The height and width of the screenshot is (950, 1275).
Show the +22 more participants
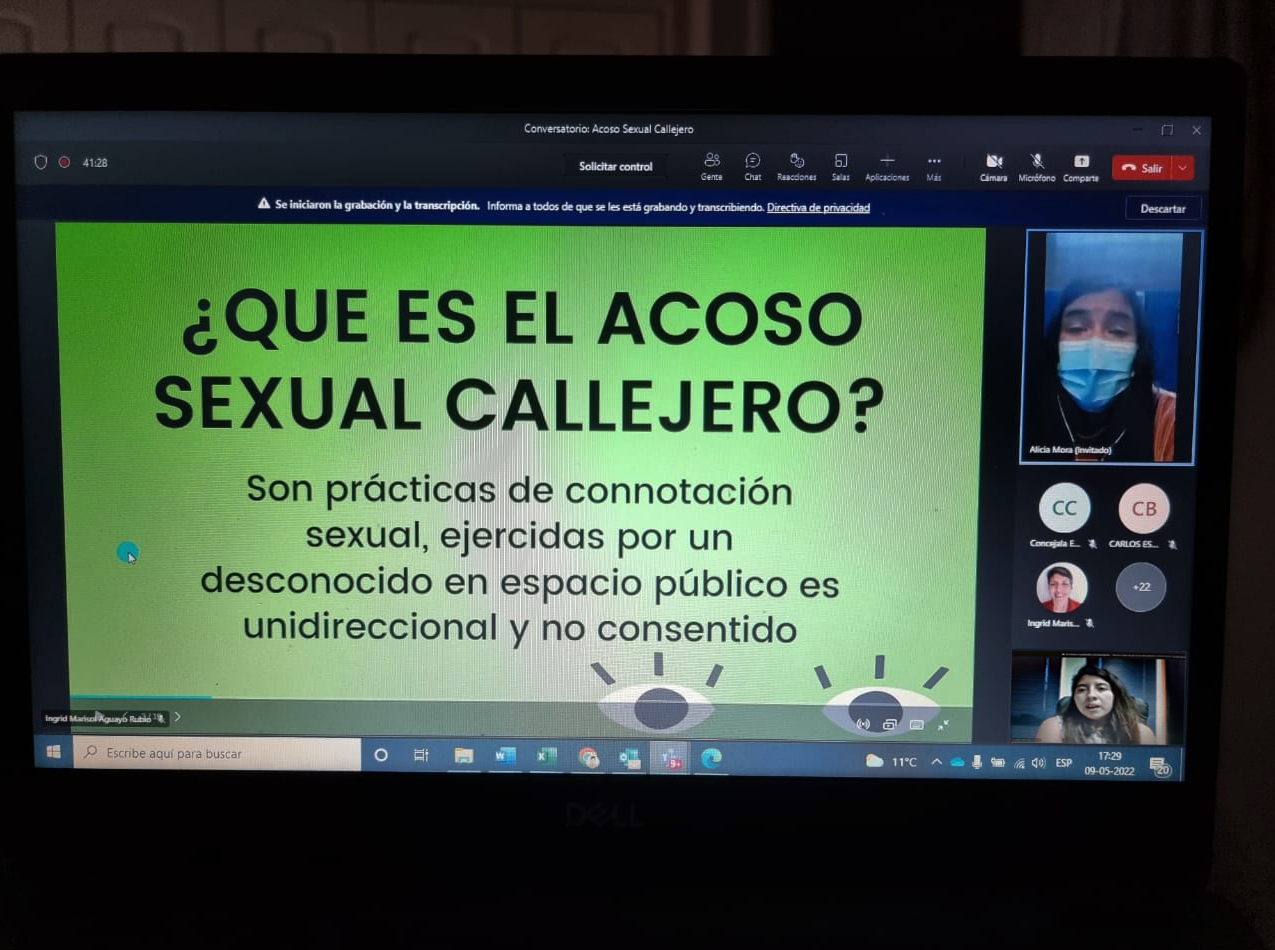pos(1140,587)
